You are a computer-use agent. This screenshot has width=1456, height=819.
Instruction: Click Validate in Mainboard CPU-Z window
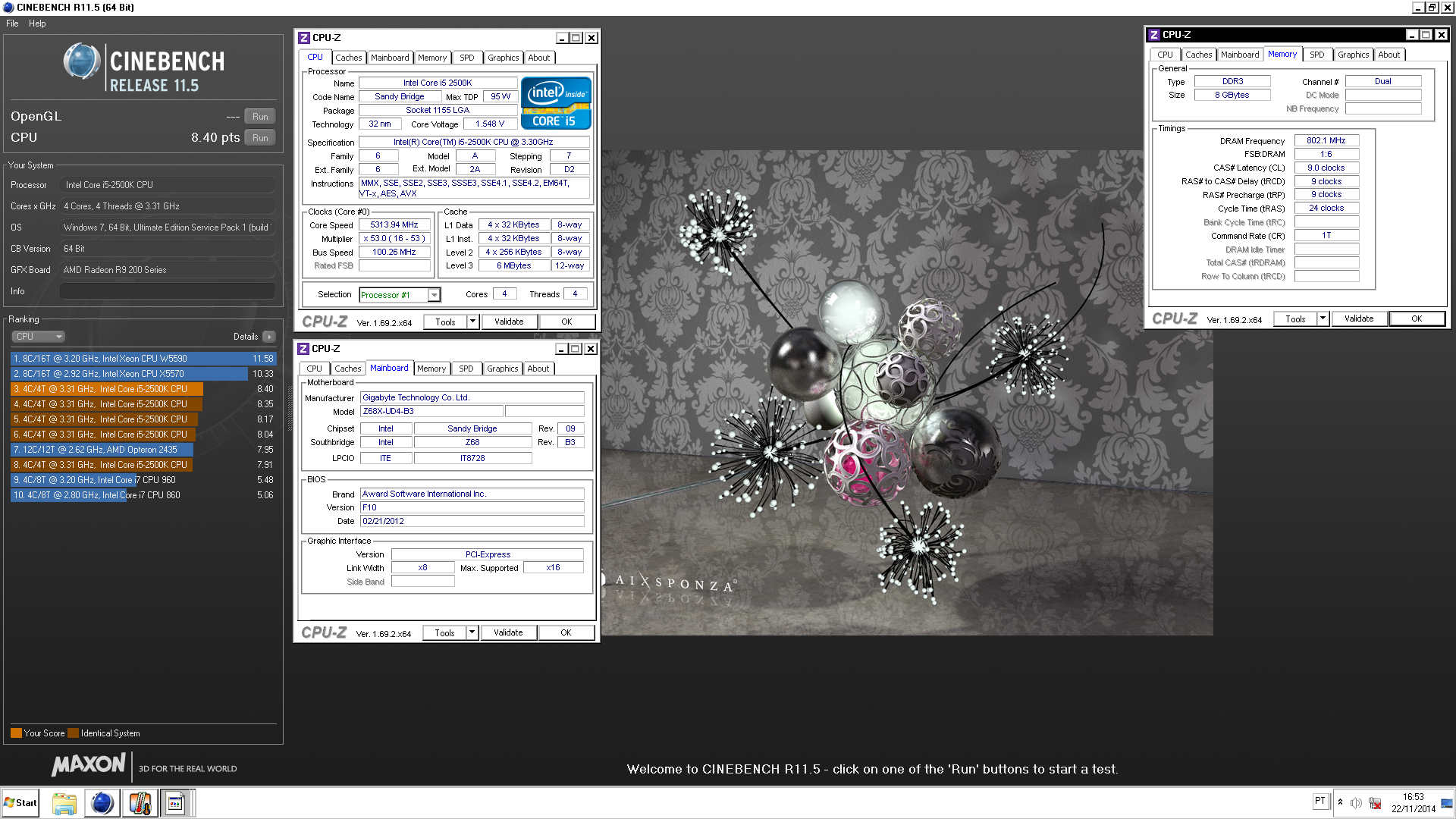(508, 633)
